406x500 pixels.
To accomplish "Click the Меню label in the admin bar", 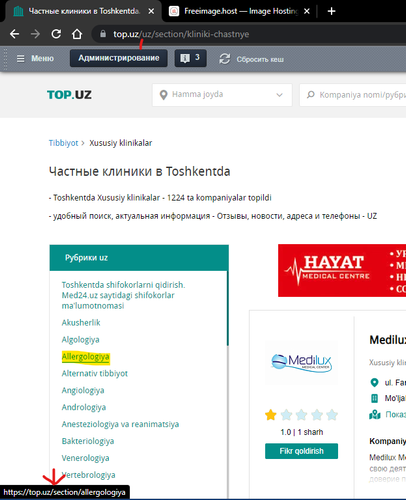I will point(42,59).
